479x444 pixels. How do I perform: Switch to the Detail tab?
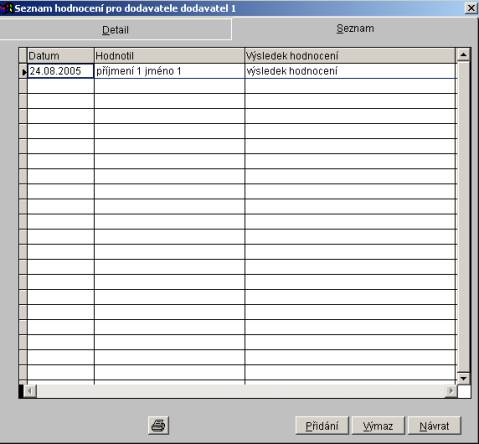tap(115, 30)
